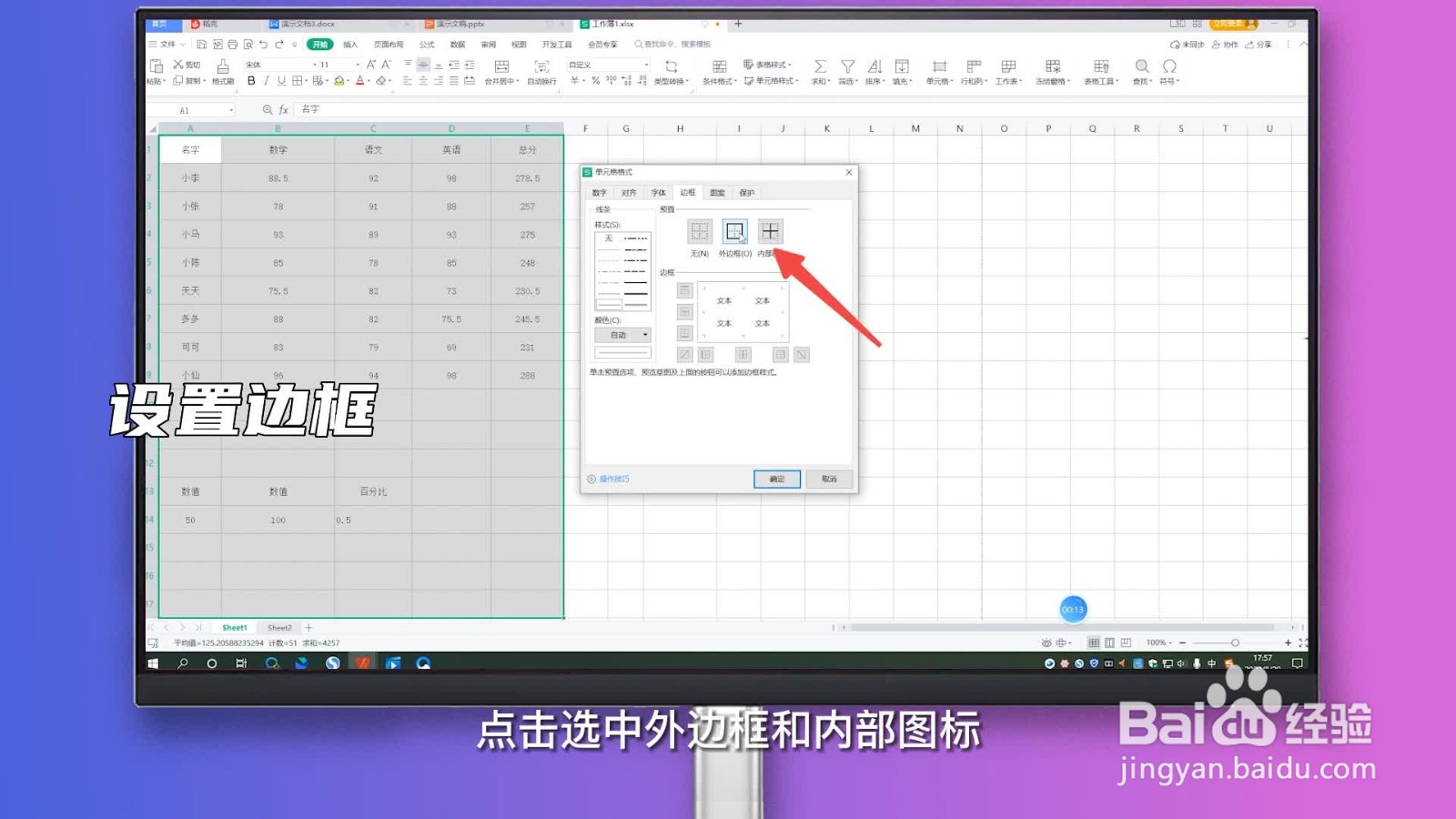Viewport: 1456px width, 819px height.
Task: Add a new sheet with plus button
Action: pyautogui.click(x=308, y=628)
